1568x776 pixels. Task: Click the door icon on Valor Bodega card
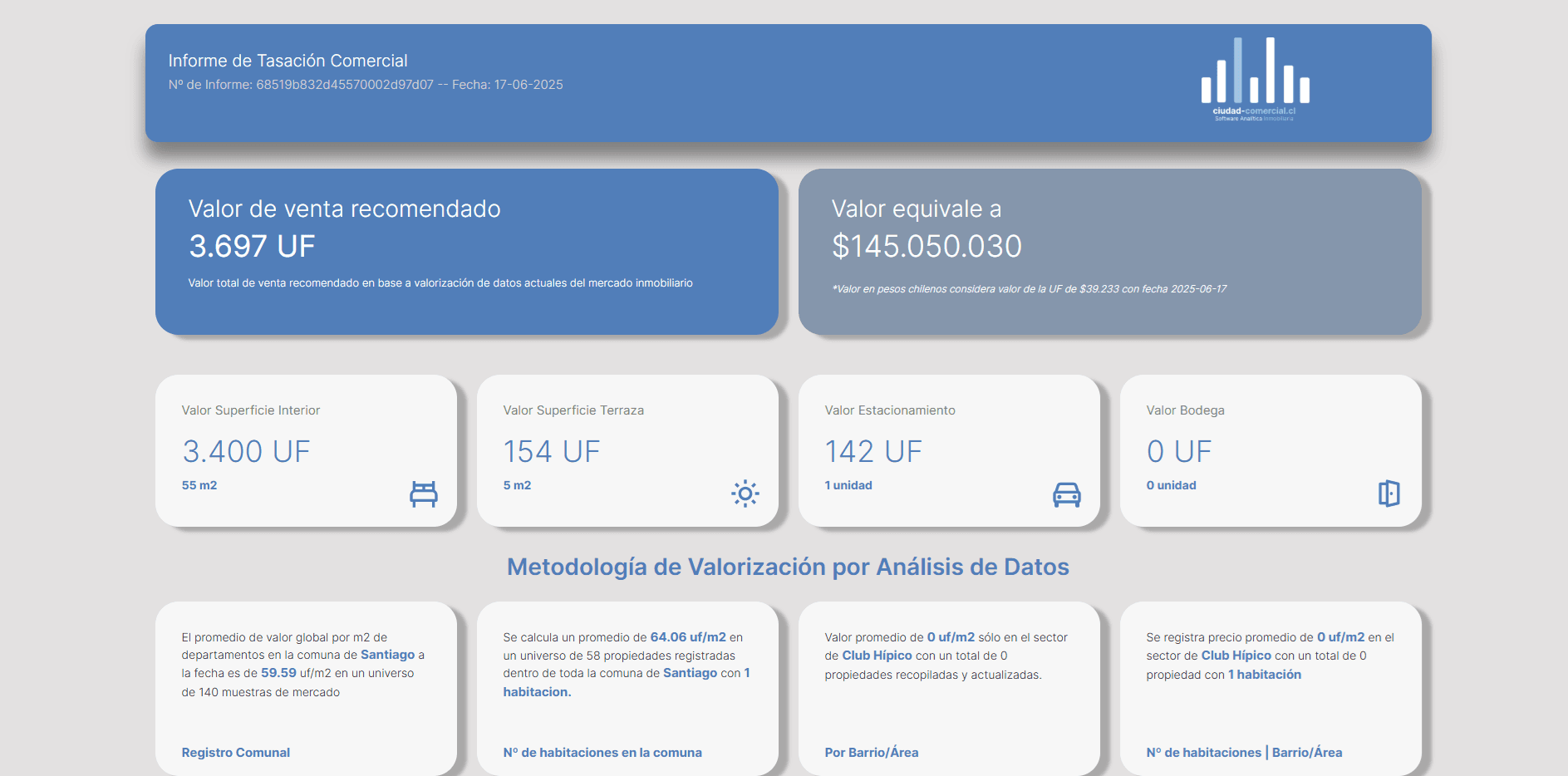pyautogui.click(x=1390, y=494)
